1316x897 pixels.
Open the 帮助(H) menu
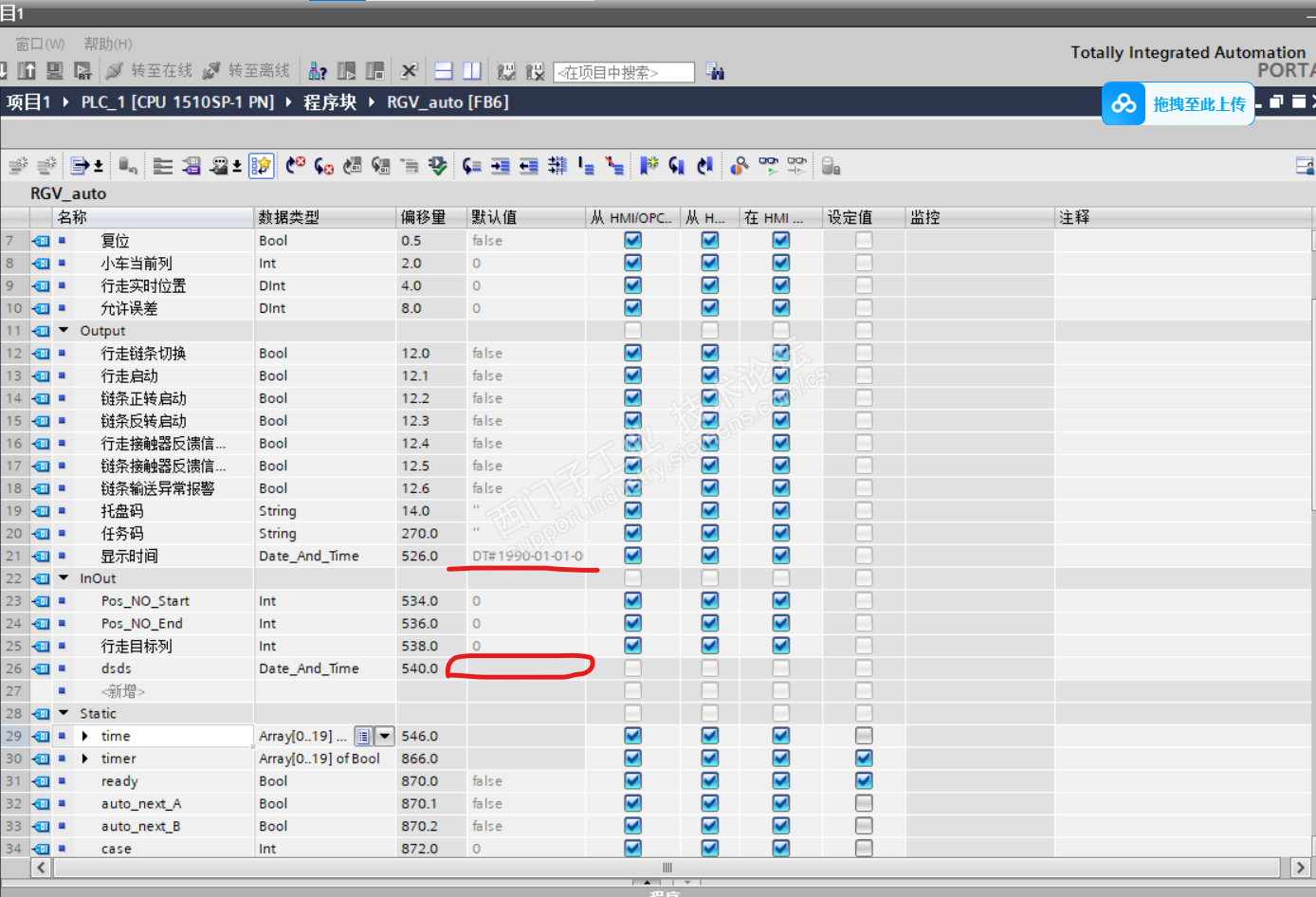108,44
